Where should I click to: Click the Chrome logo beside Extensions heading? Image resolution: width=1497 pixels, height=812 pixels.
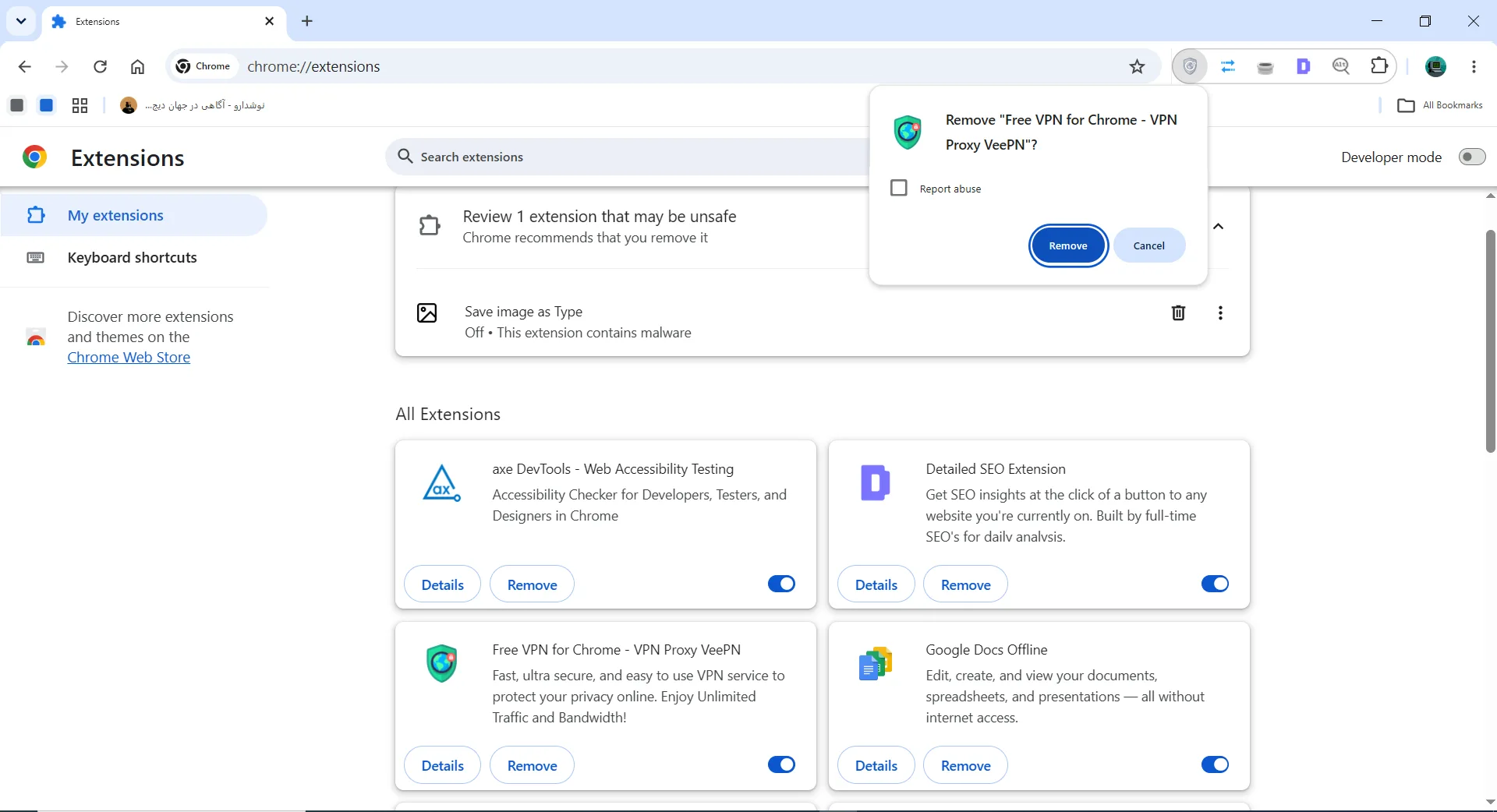coord(34,157)
